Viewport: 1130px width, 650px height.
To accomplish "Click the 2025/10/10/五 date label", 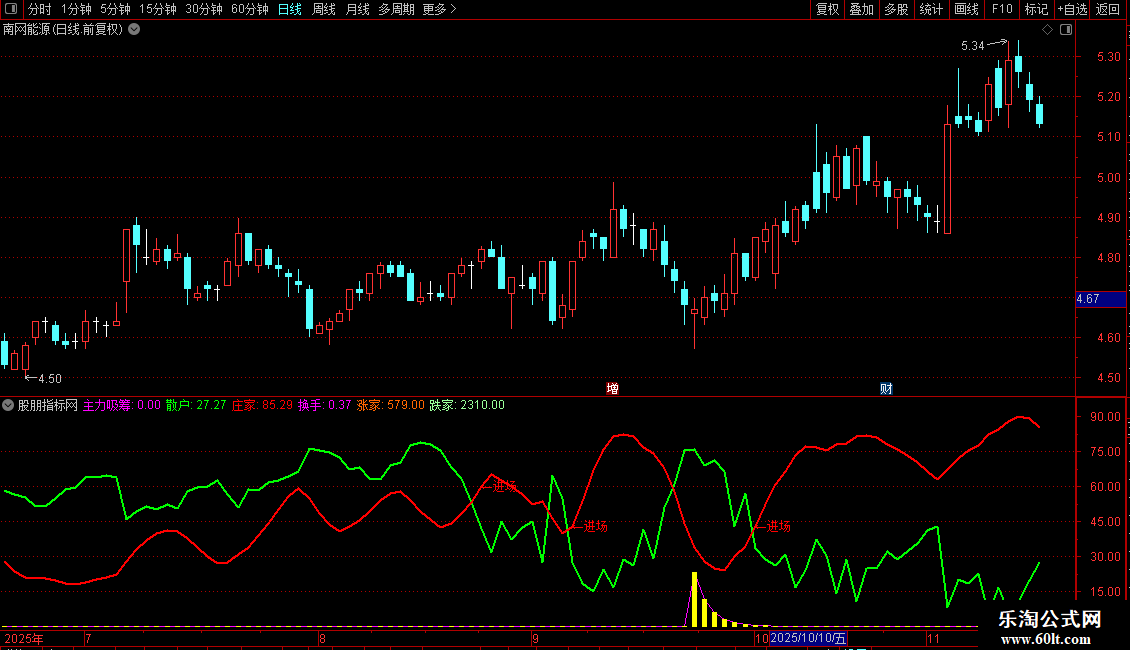I will [x=808, y=638].
